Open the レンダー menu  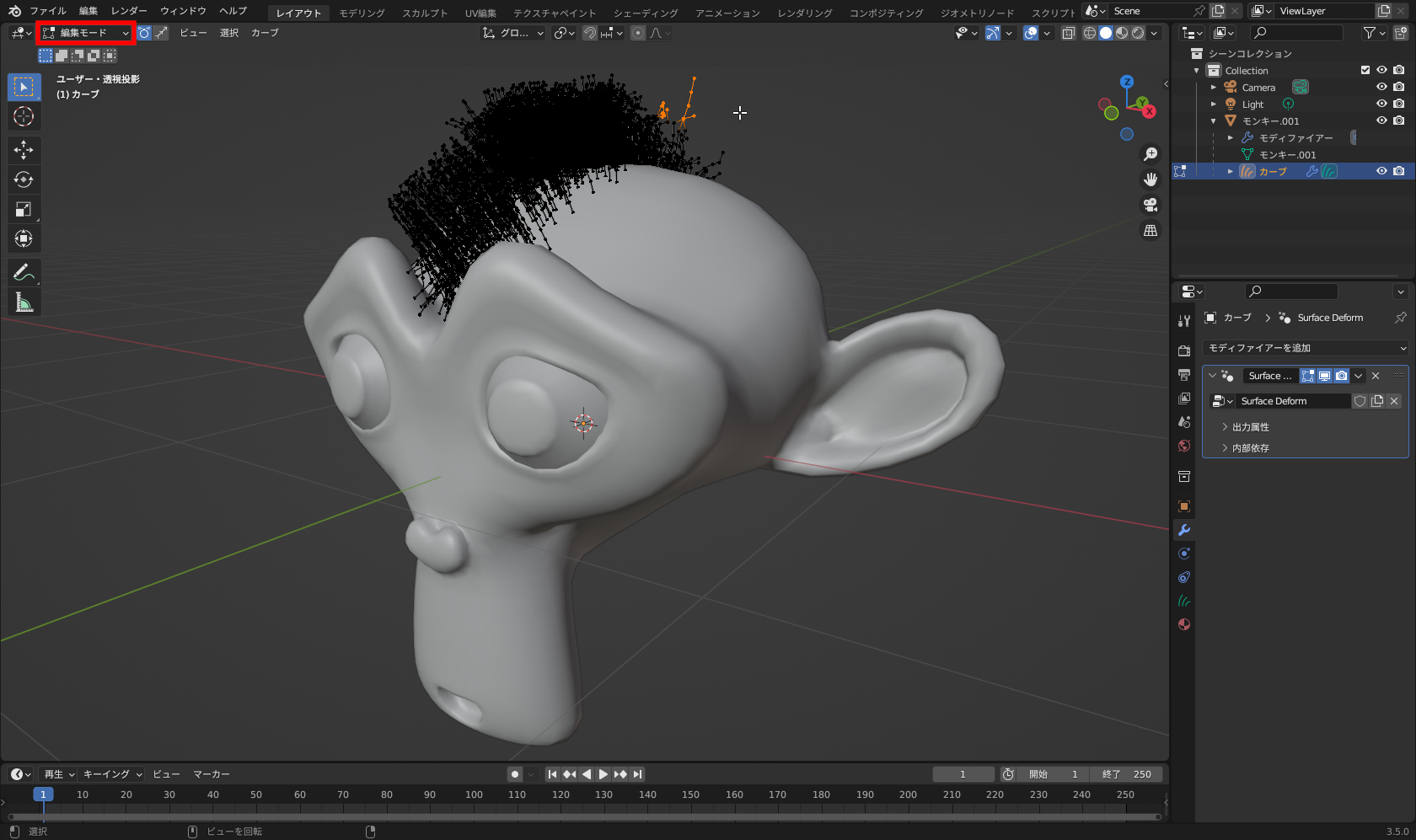[x=128, y=11]
